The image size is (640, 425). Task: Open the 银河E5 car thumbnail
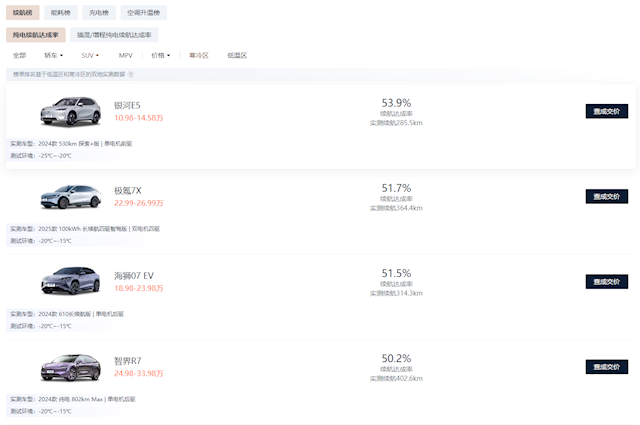(71, 111)
